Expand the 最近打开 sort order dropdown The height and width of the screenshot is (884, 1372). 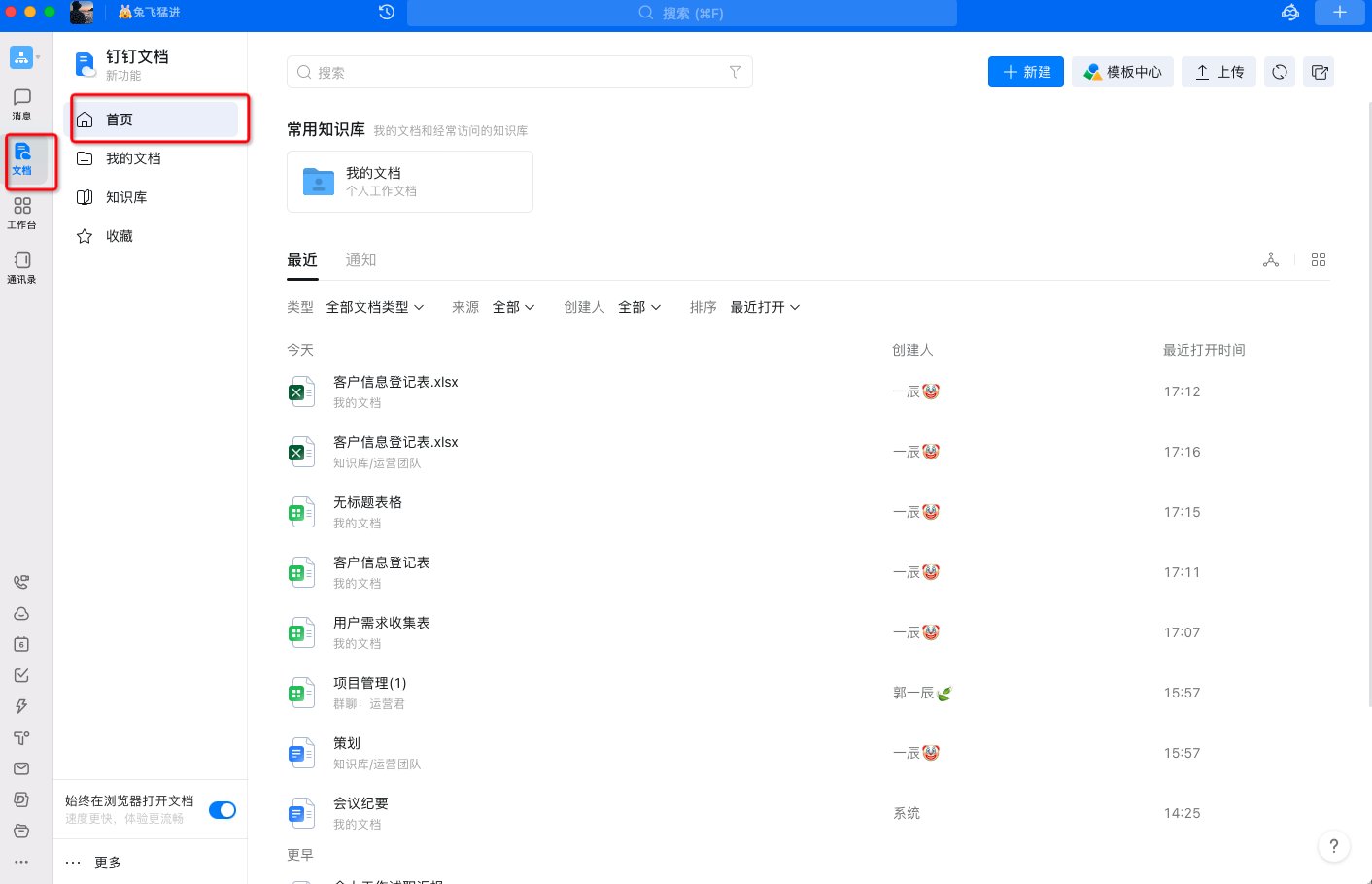pyautogui.click(x=765, y=306)
